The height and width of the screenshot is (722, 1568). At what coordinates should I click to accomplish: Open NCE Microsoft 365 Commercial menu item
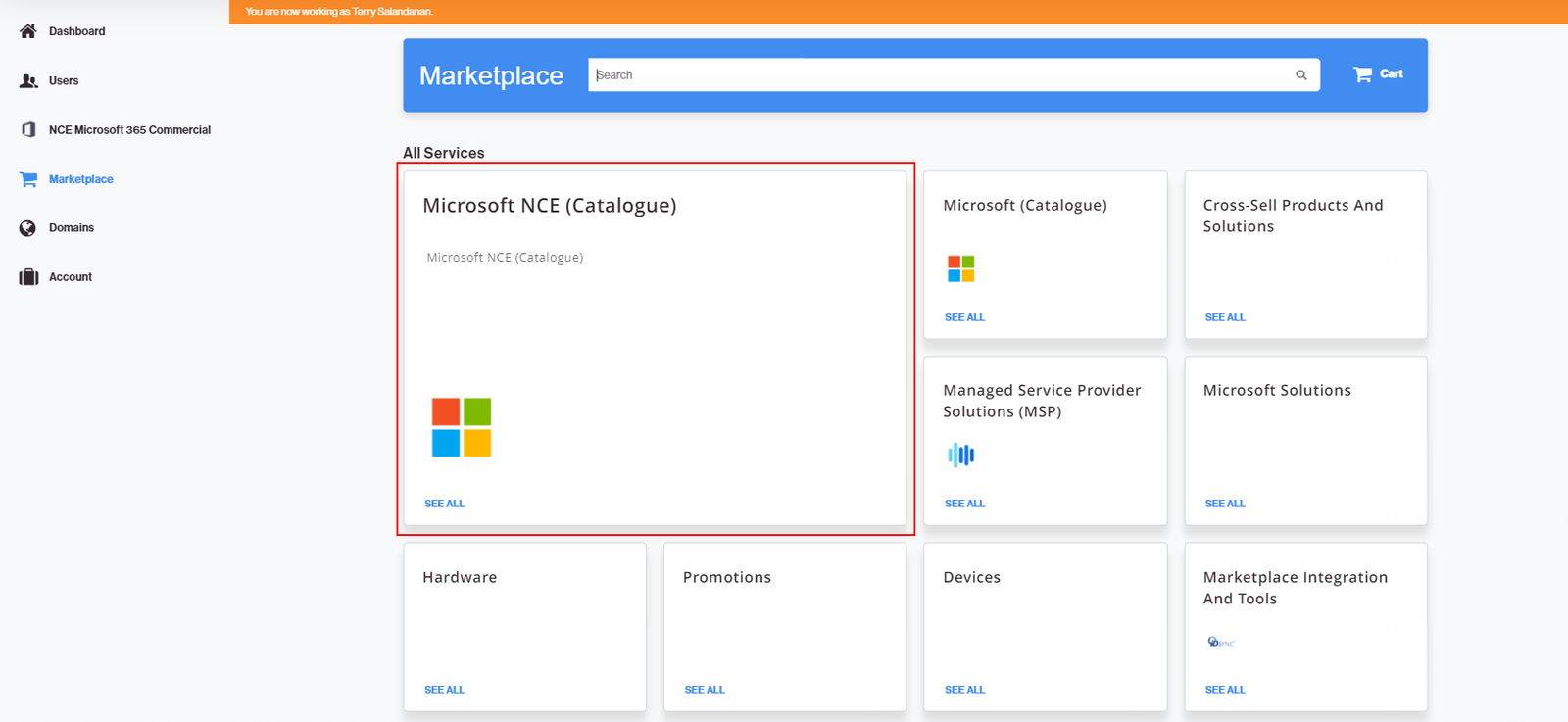(x=129, y=130)
